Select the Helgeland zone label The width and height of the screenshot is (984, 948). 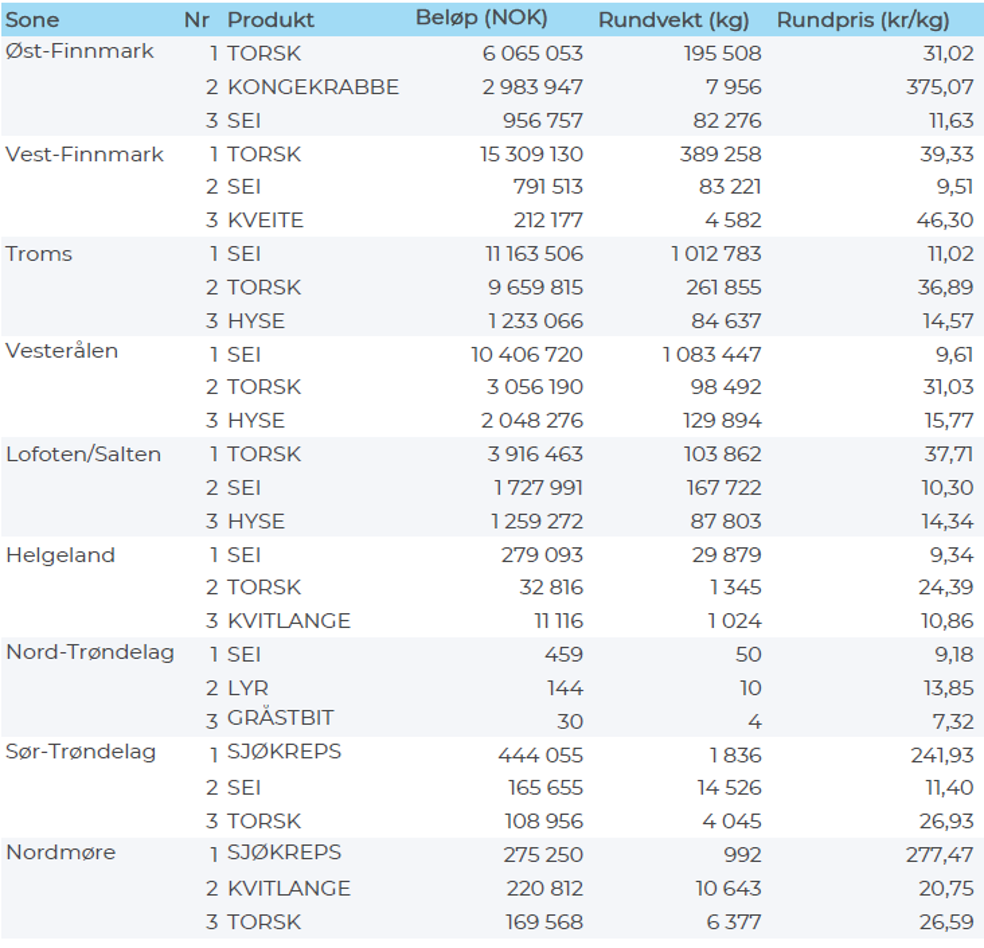click(x=60, y=555)
